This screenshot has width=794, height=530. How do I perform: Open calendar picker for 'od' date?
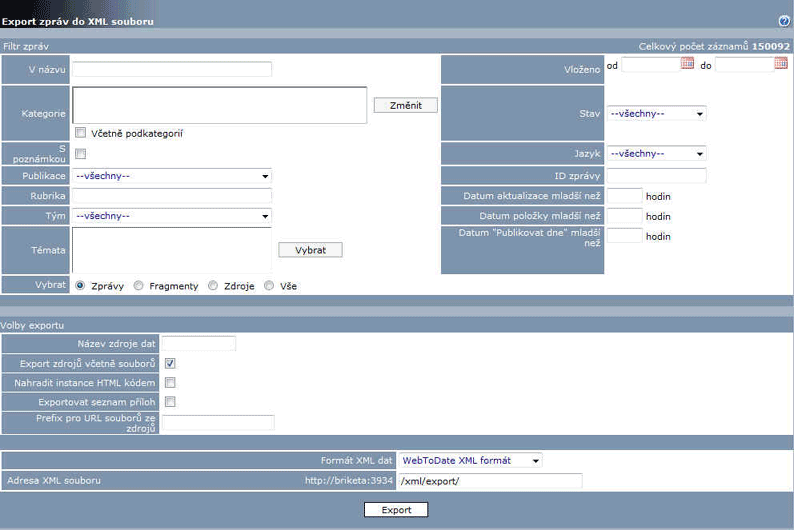tap(687, 64)
